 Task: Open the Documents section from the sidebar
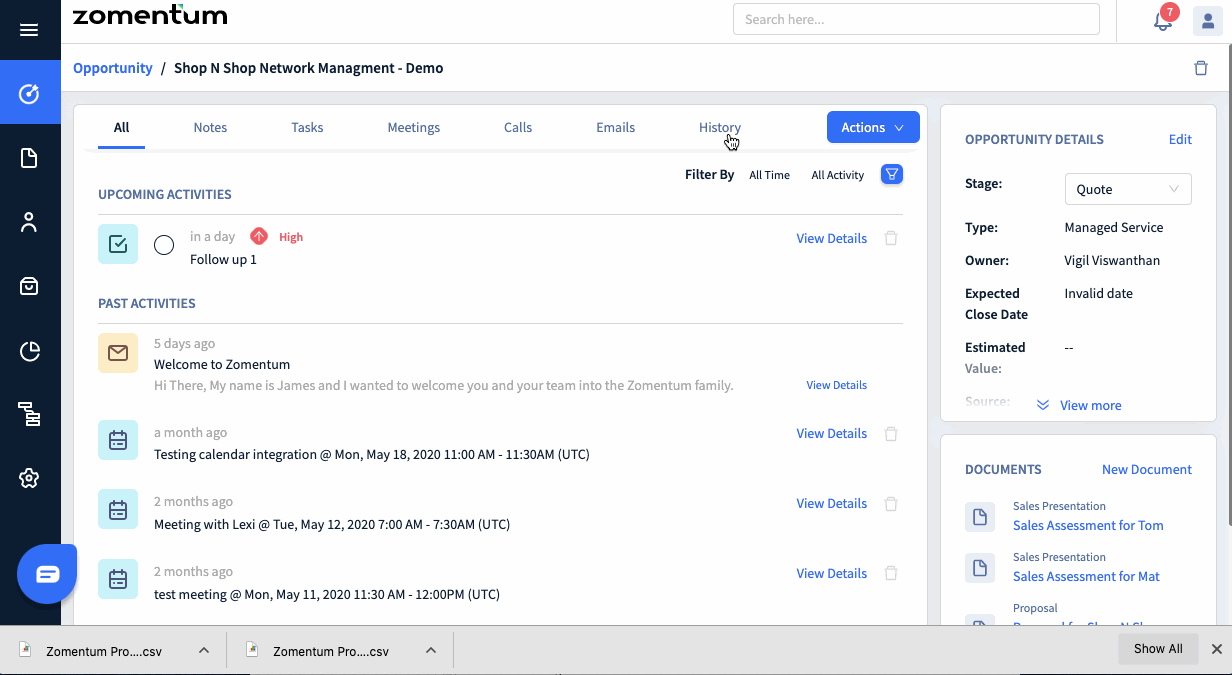(30, 157)
